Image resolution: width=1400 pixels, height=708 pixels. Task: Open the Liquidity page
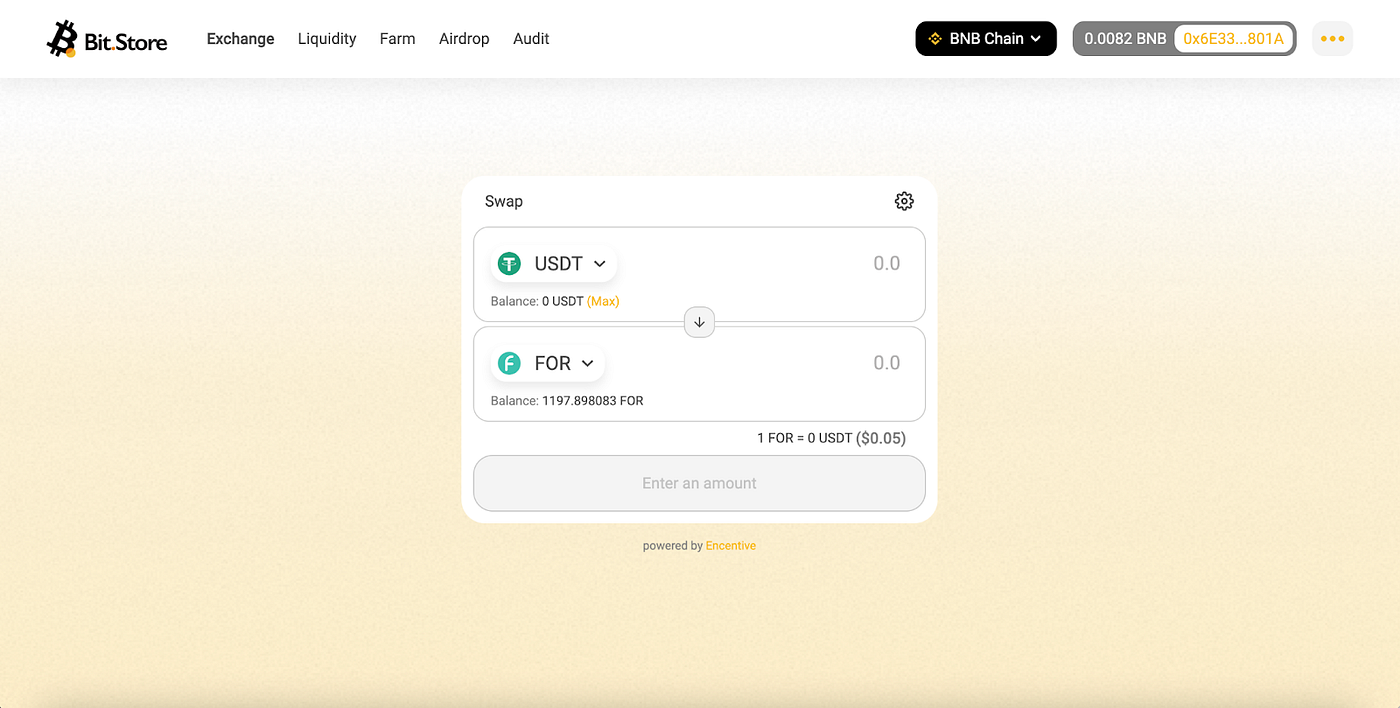click(x=327, y=39)
